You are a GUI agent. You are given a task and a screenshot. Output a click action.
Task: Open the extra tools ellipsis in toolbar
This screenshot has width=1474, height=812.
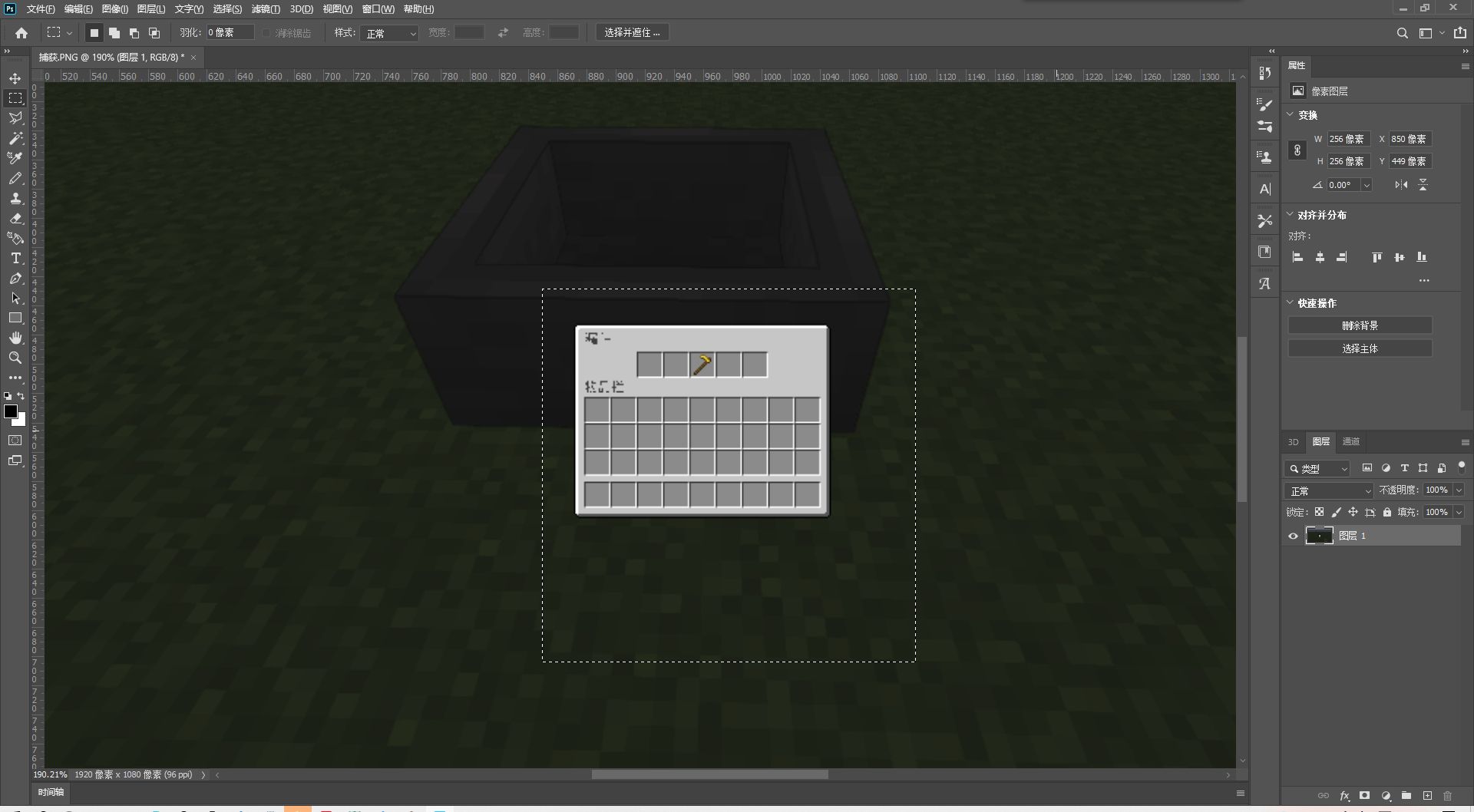click(15, 378)
